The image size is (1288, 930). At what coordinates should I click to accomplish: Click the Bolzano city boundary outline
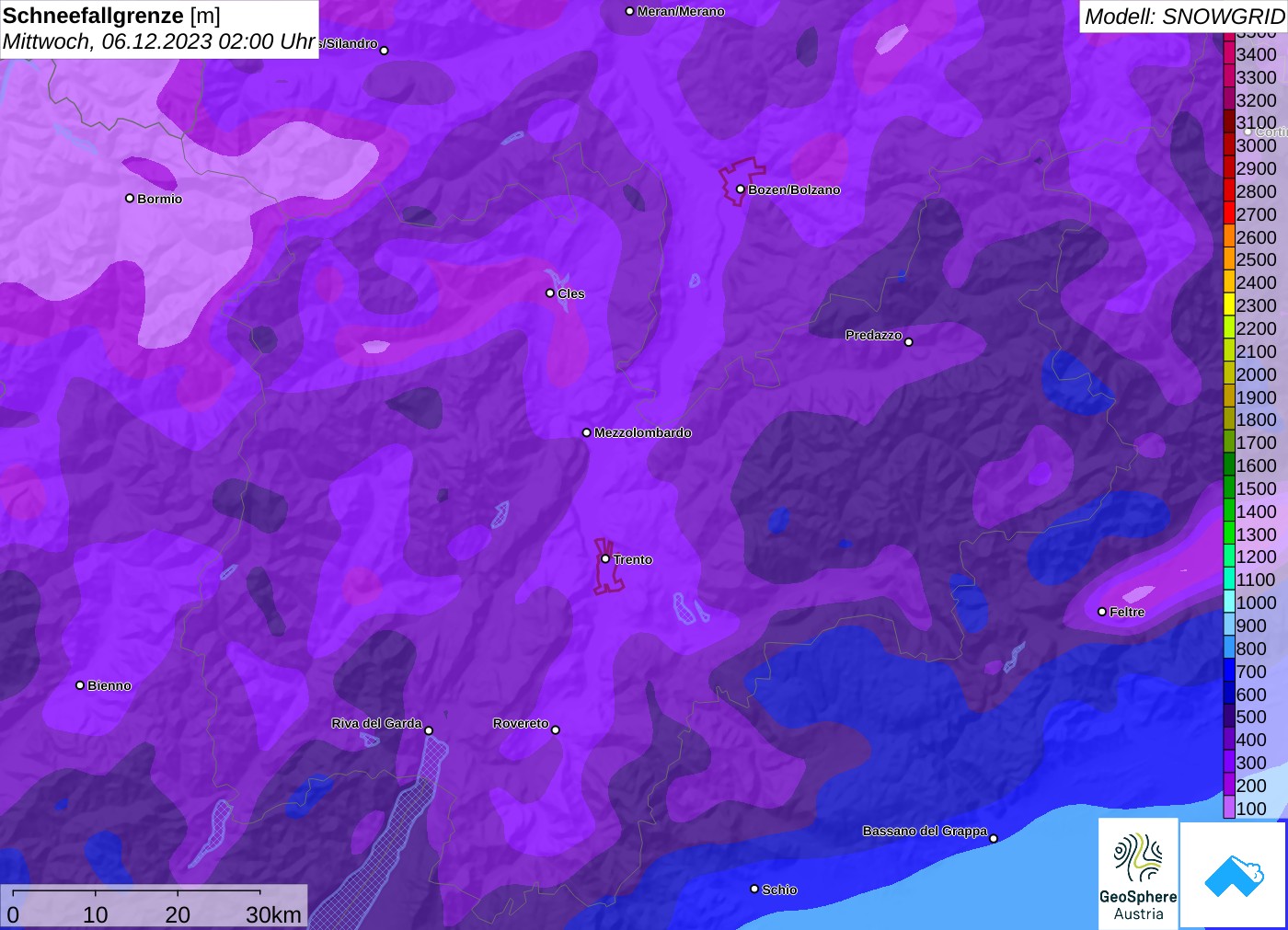click(x=741, y=181)
